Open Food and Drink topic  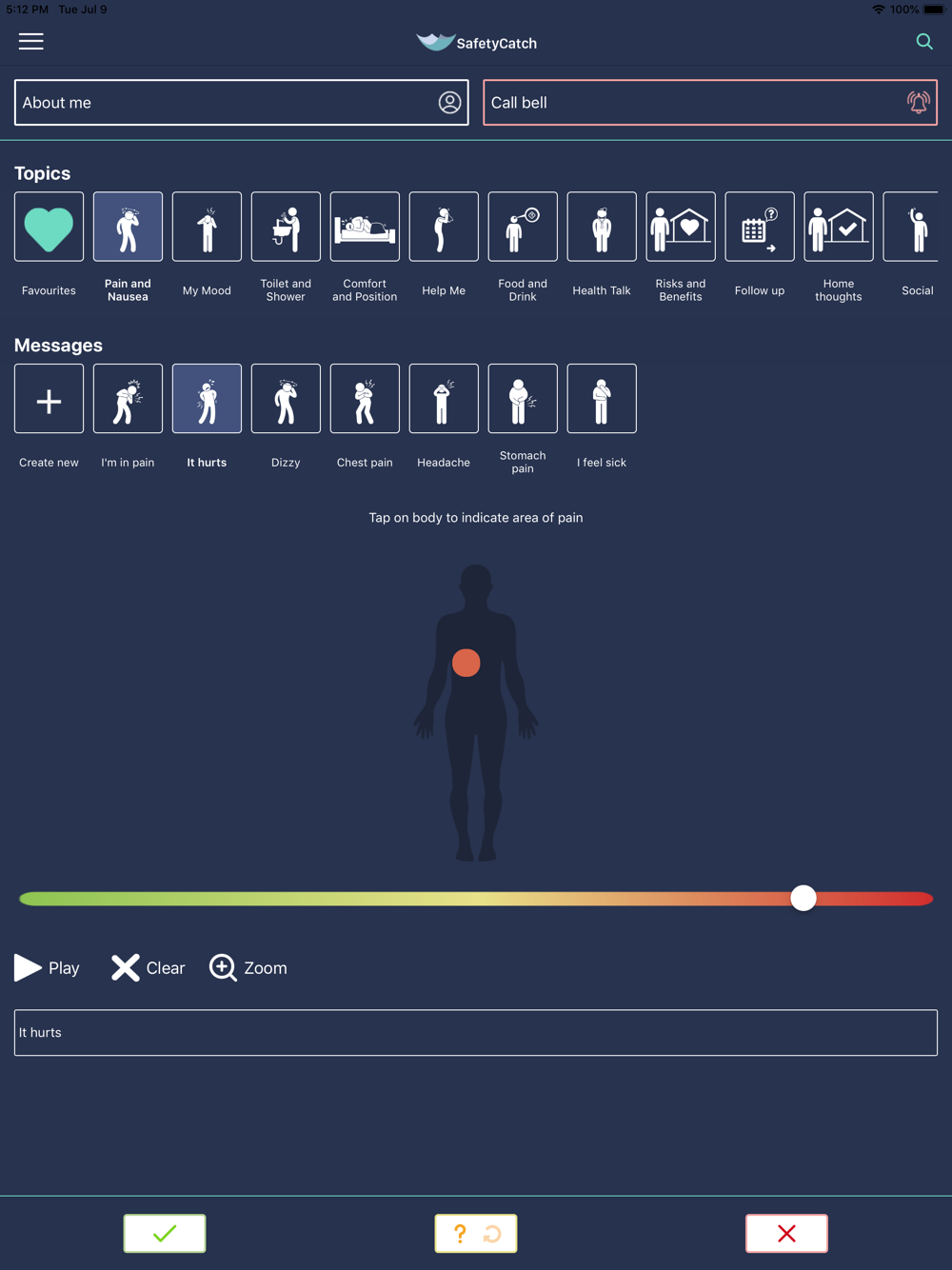coord(523,227)
